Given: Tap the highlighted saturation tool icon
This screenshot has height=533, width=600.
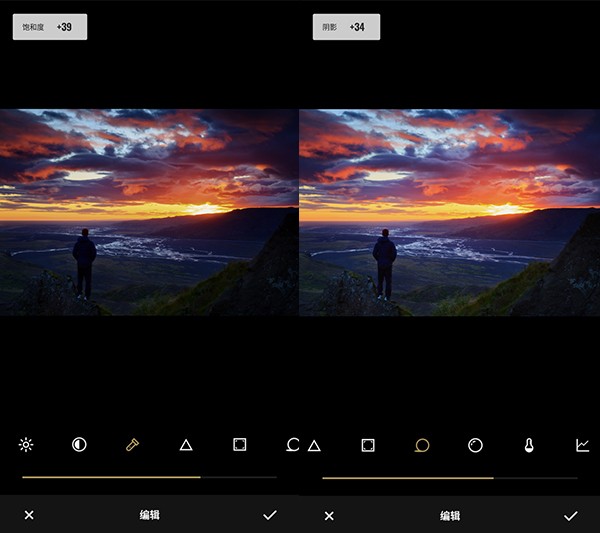Looking at the screenshot, I should point(132,445).
